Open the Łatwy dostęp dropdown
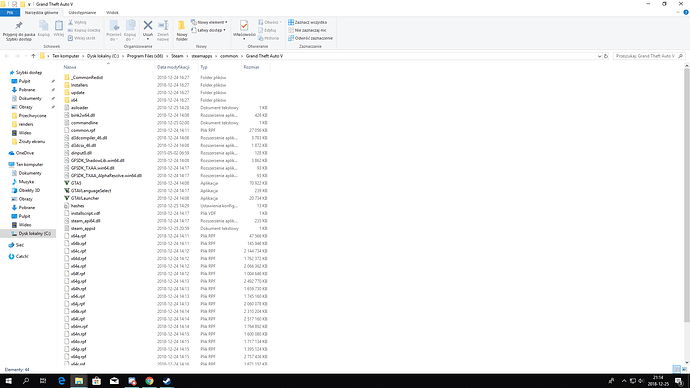This screenshot has width=690, height=388. pyautogui.click(x=209, y=30)
